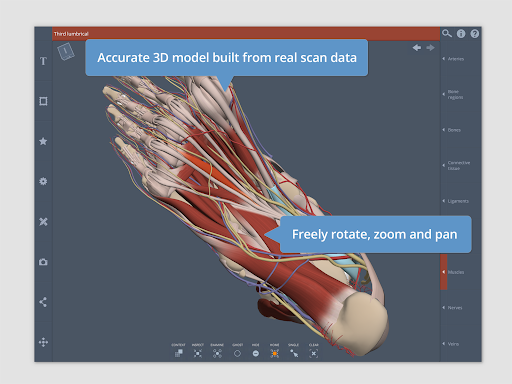Open the crossed tools icon in sidebar
Image resolution: width=512 pixels, height=384 pixels.
(x=43, y=222)
